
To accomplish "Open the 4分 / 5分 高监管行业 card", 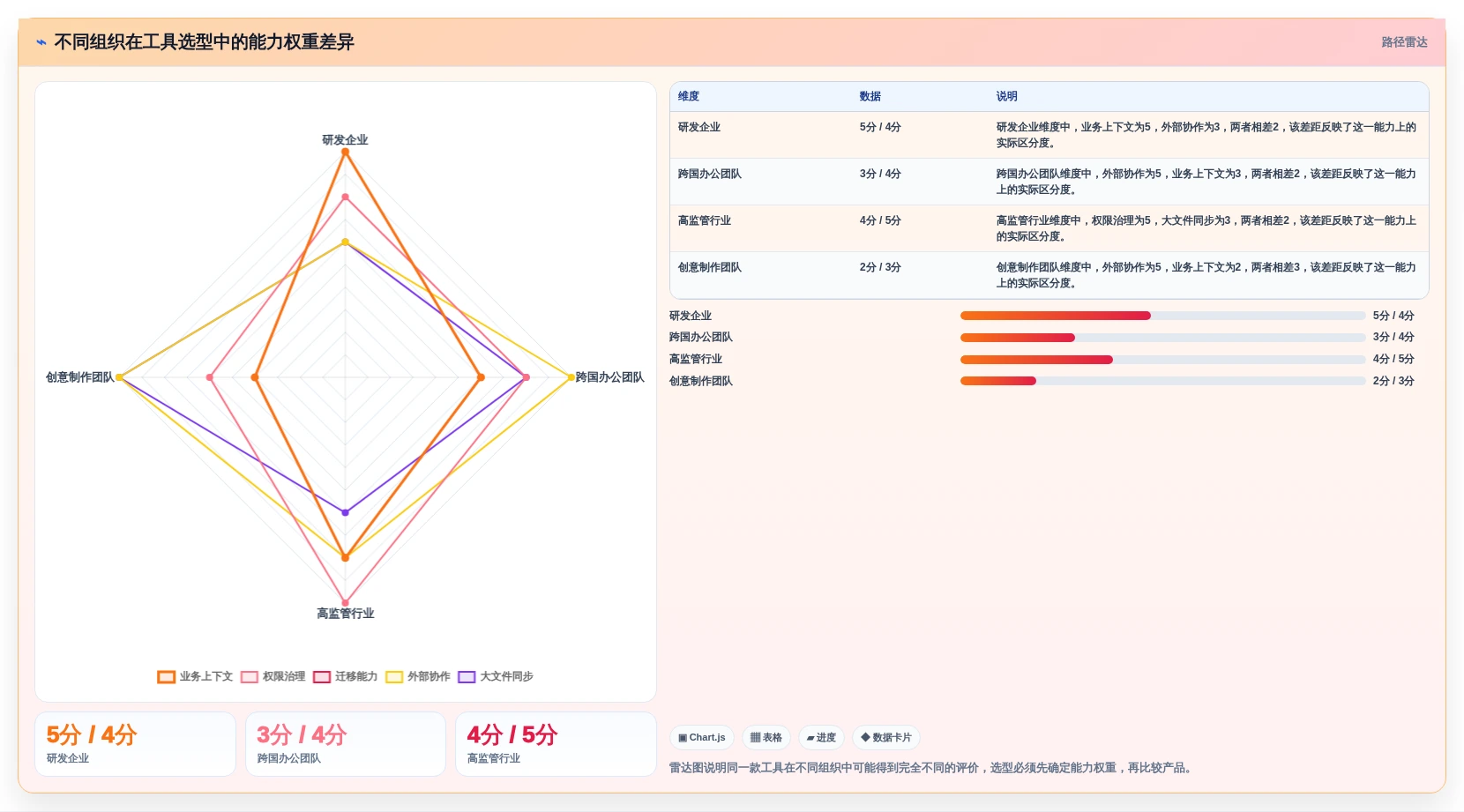I will coord(556,744).
